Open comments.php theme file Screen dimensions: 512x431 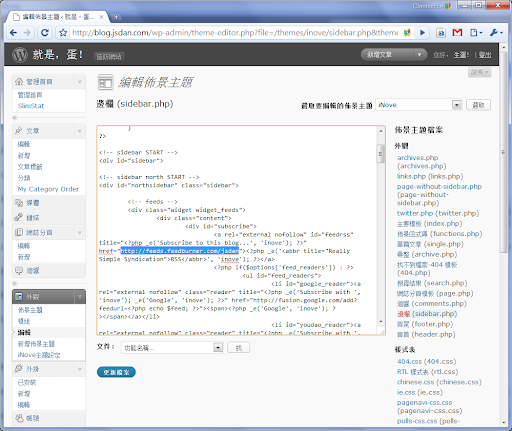(x=403, y=304)
